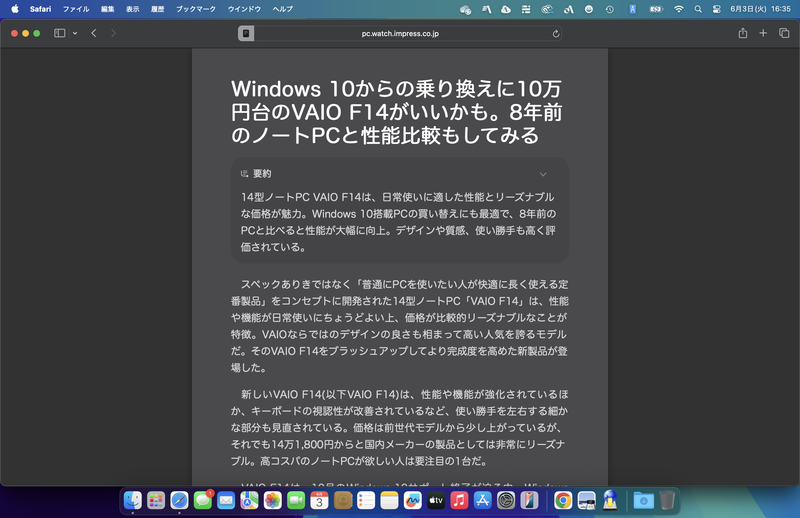Image resolution: width=800 pixels, height=518 pixels.
Task: Open the sidebar tab group dropdown arrow
Action: coord(75,33)
